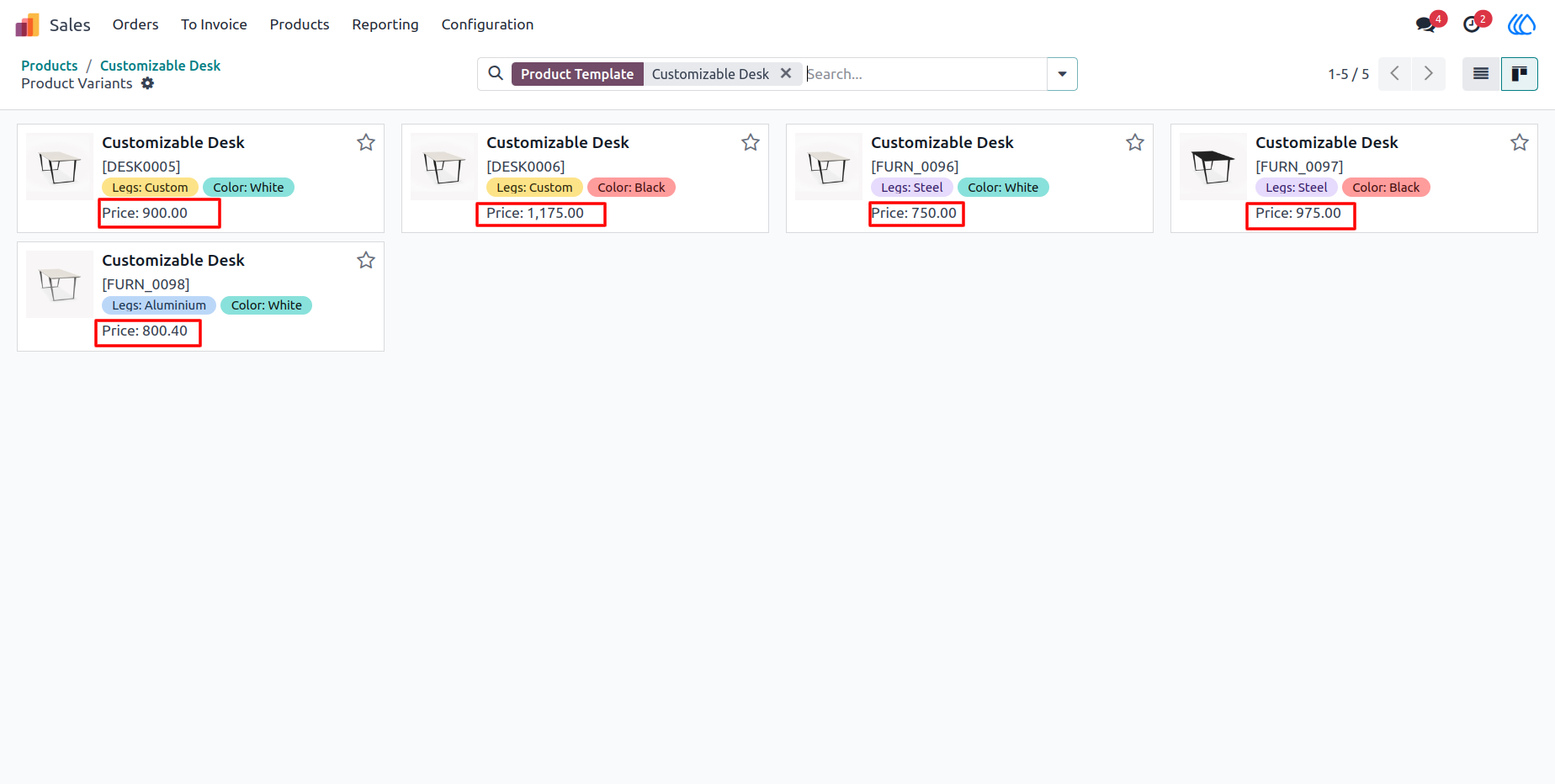Select the Color: Black tag on FURN_0097
Screen dimensions: 1555x784
(1386, 188)
